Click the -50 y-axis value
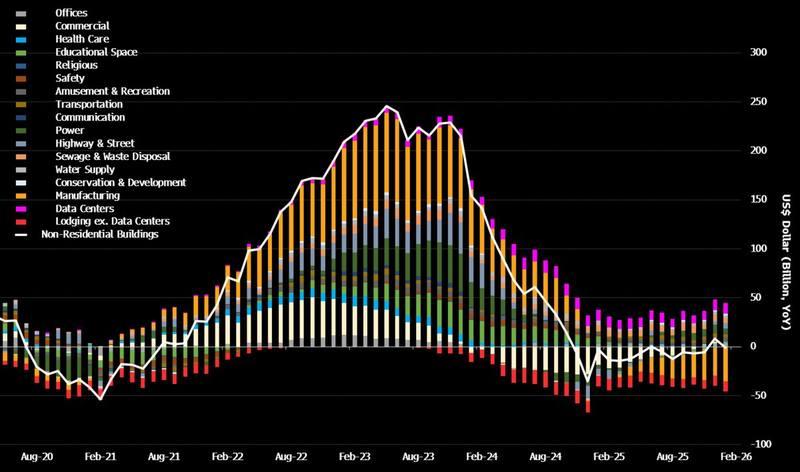Screen dimensions: 800x472 pyautogui.click(x=758, y=395)
